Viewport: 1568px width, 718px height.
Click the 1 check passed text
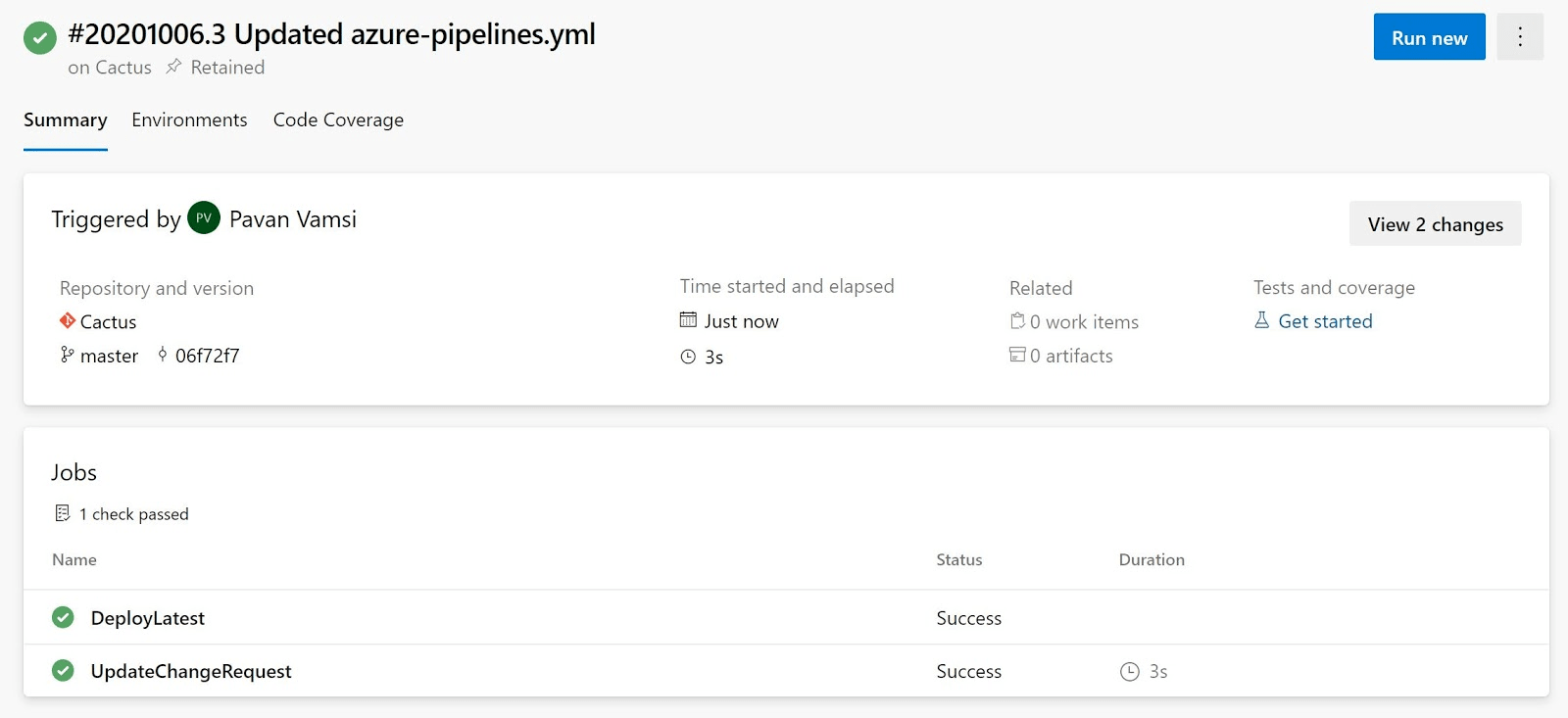point(133,514)
